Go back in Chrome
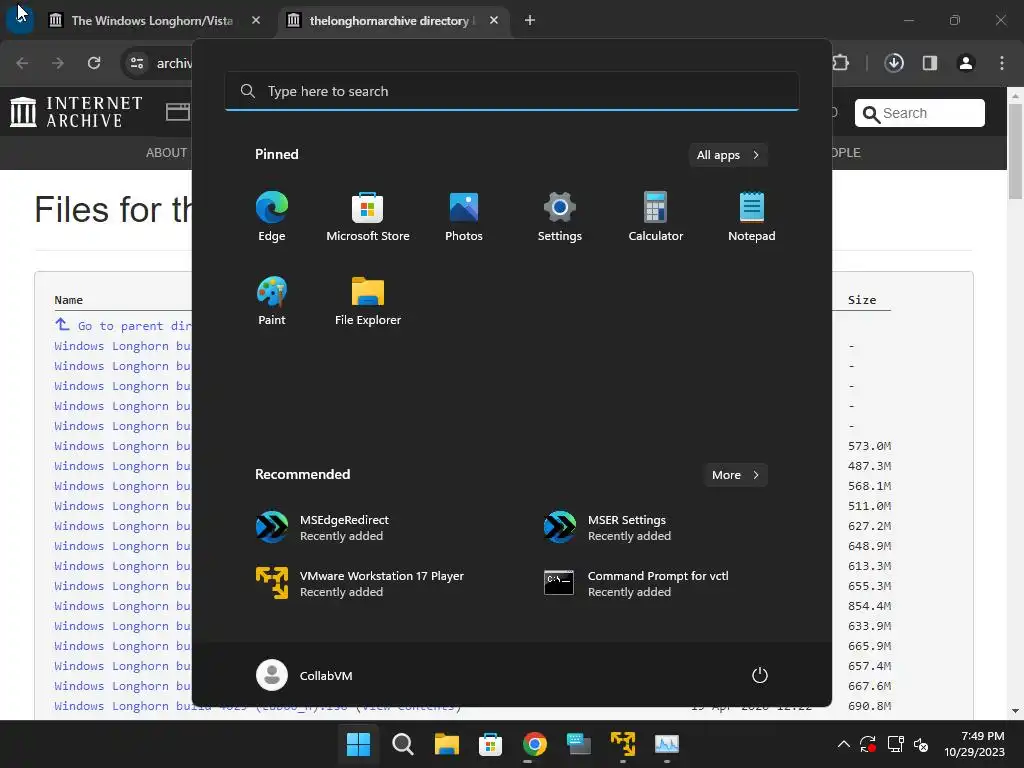Image resolution: width=1024 pixels, height=768 pixels. pos(22,63)
